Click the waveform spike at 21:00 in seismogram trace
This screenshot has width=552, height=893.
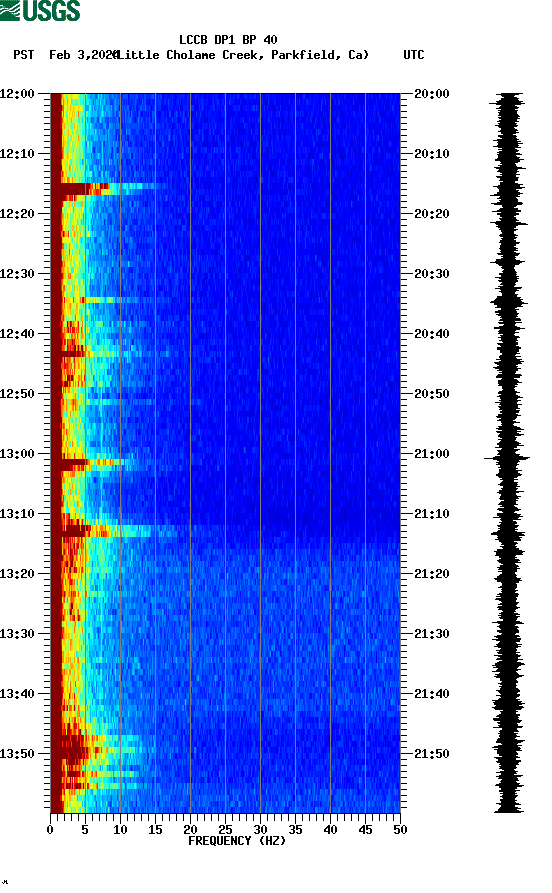click(x=507, y=457)
